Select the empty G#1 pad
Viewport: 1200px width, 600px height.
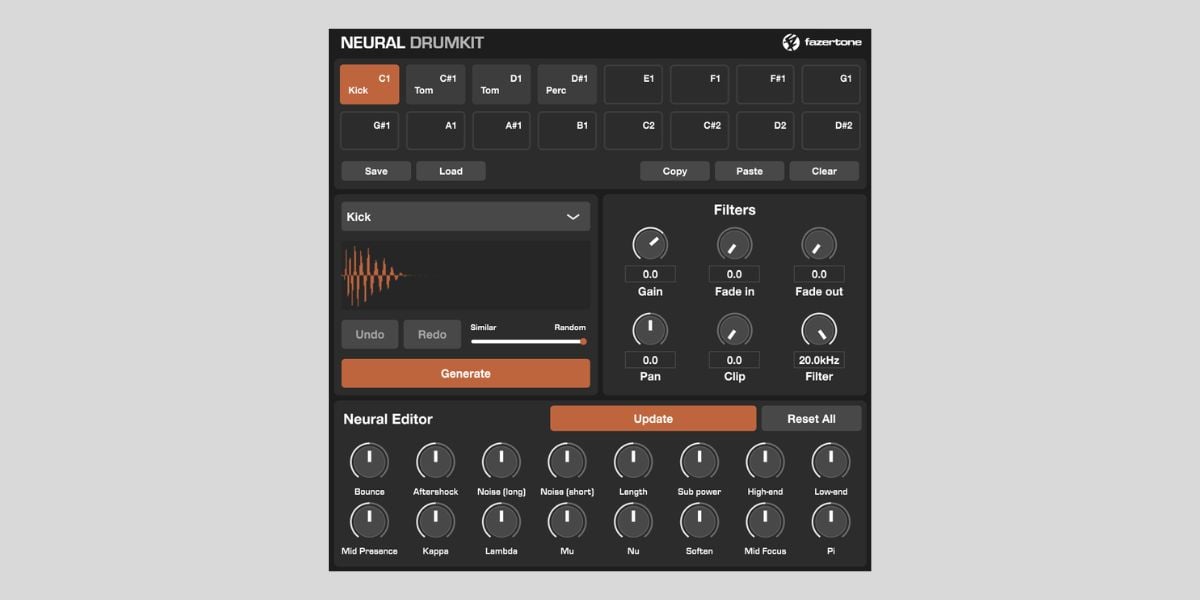click(369, 131)
